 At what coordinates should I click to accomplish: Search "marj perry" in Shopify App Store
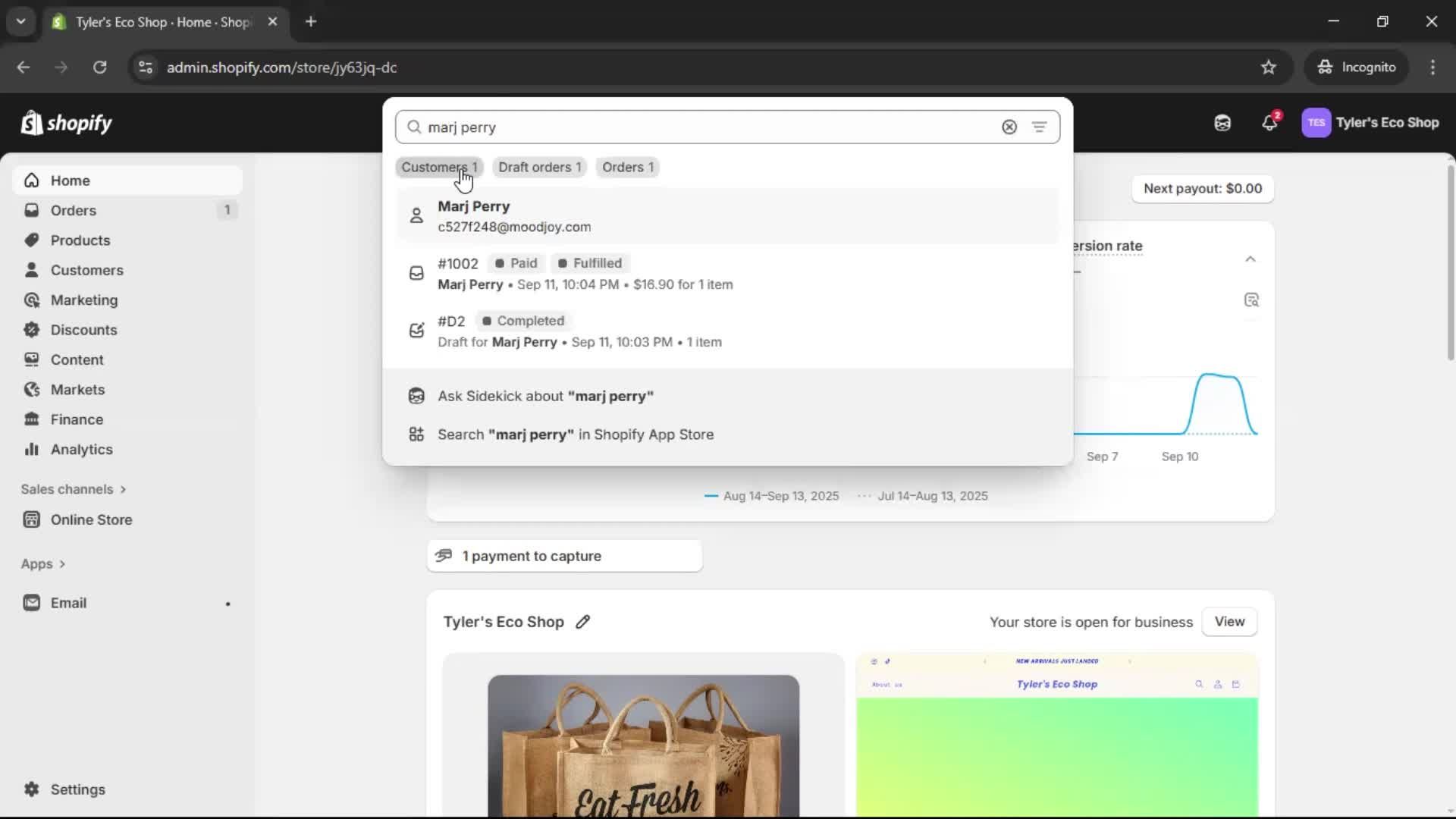[728, 435]
